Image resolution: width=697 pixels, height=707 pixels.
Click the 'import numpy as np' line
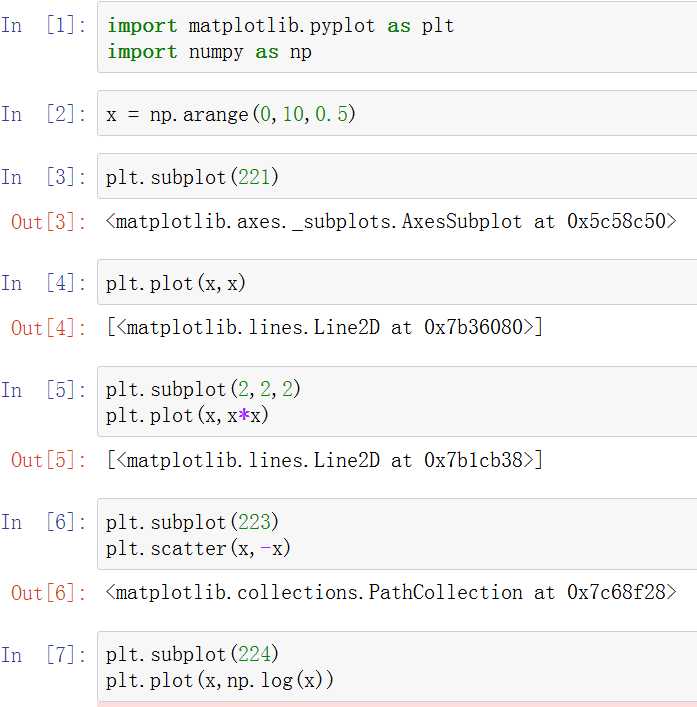[x=209, y=52]
